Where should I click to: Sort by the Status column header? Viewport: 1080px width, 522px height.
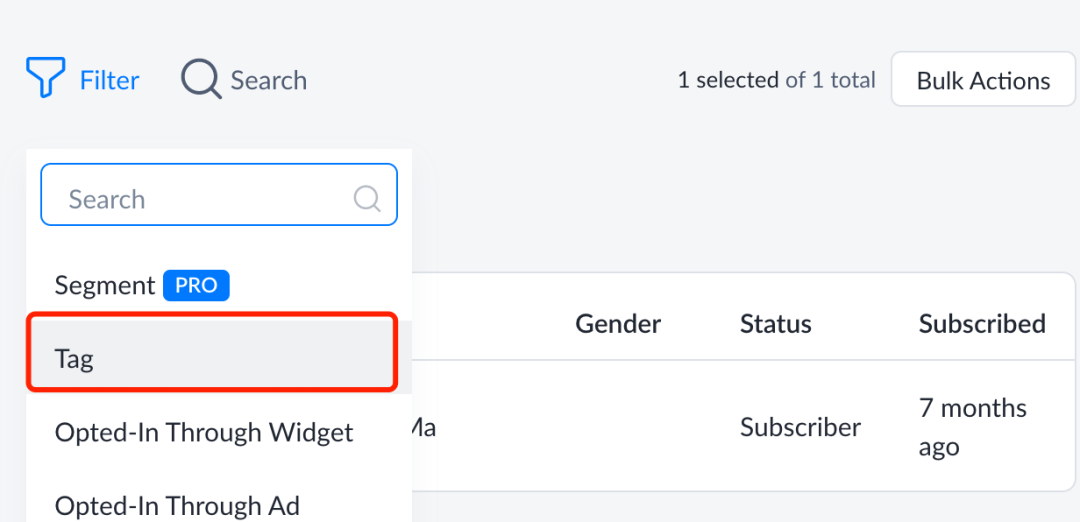[x=776, y=323]
